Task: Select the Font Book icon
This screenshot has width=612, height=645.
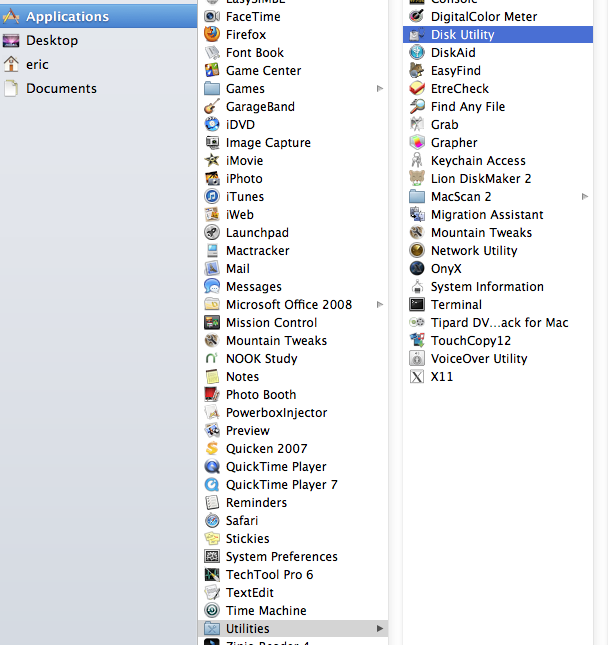Action: 212,53
